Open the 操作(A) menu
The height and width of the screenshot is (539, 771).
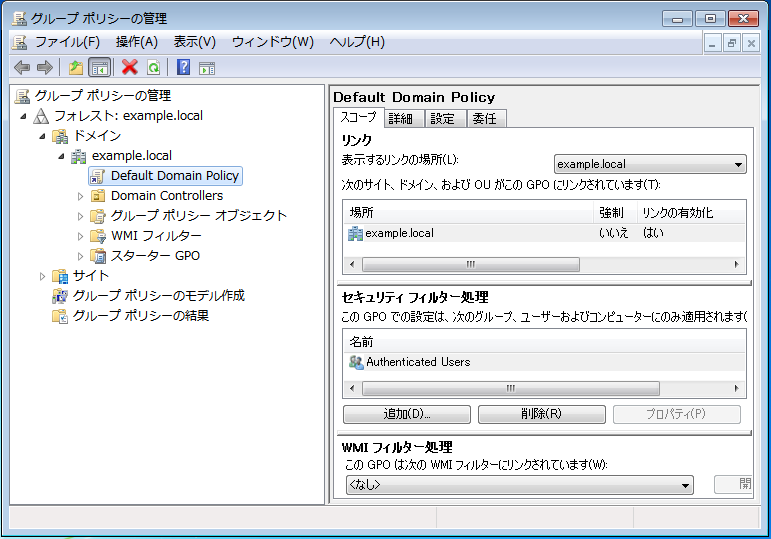click(137, 42)
